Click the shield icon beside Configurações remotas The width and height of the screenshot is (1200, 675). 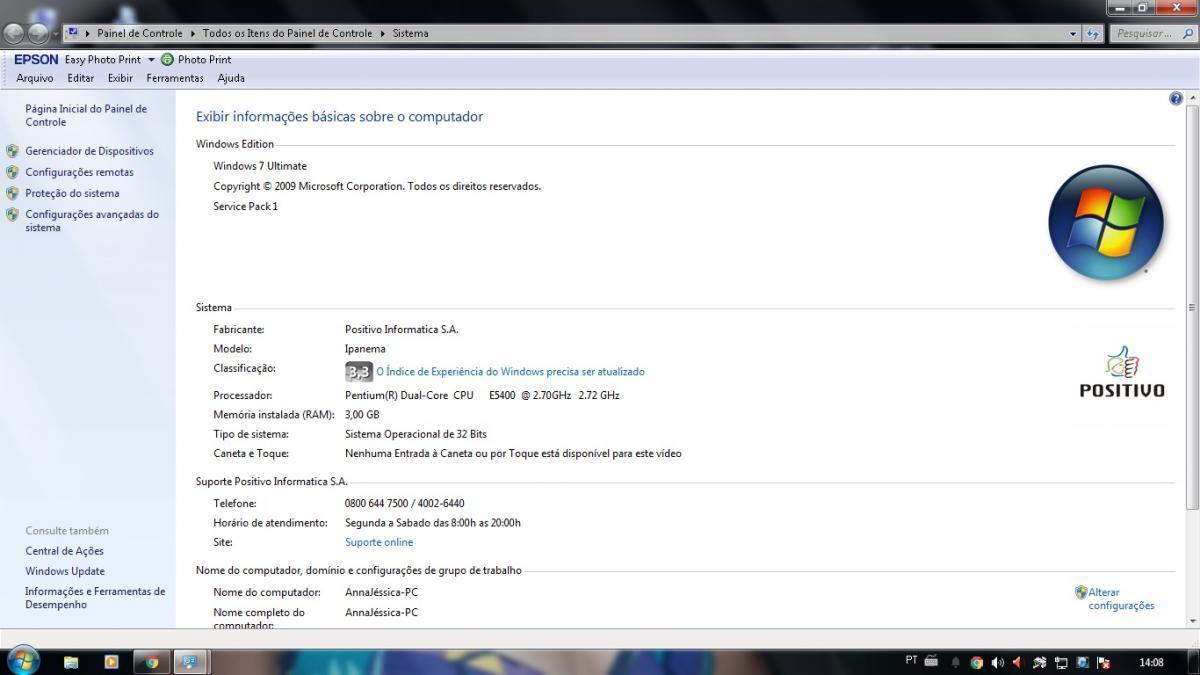12,172
